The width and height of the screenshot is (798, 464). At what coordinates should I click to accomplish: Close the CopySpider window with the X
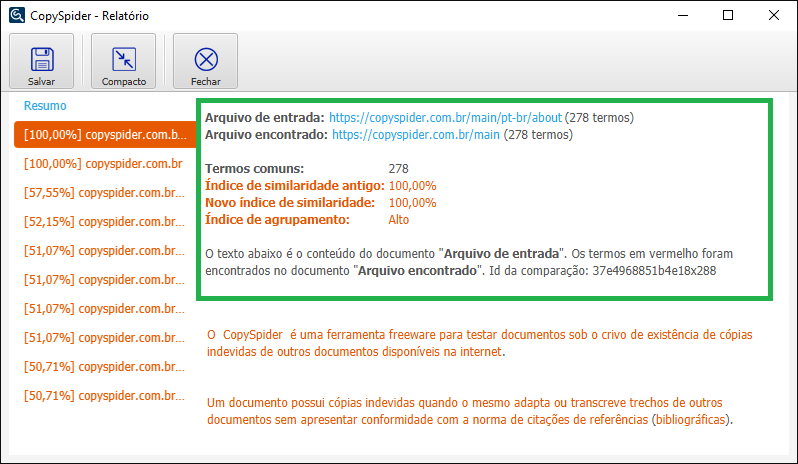[x=774, y=15]
